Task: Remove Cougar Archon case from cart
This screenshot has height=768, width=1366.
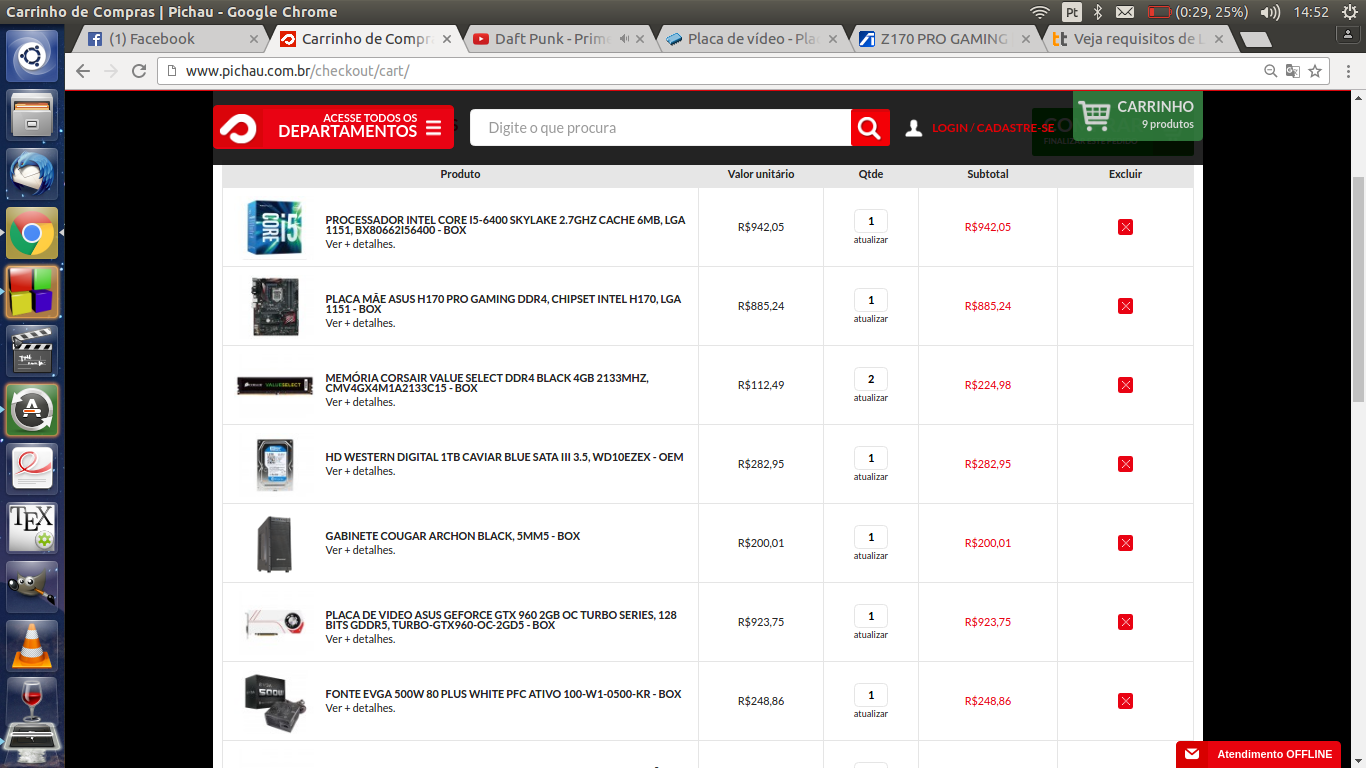Action: (x=1125, y=543)
